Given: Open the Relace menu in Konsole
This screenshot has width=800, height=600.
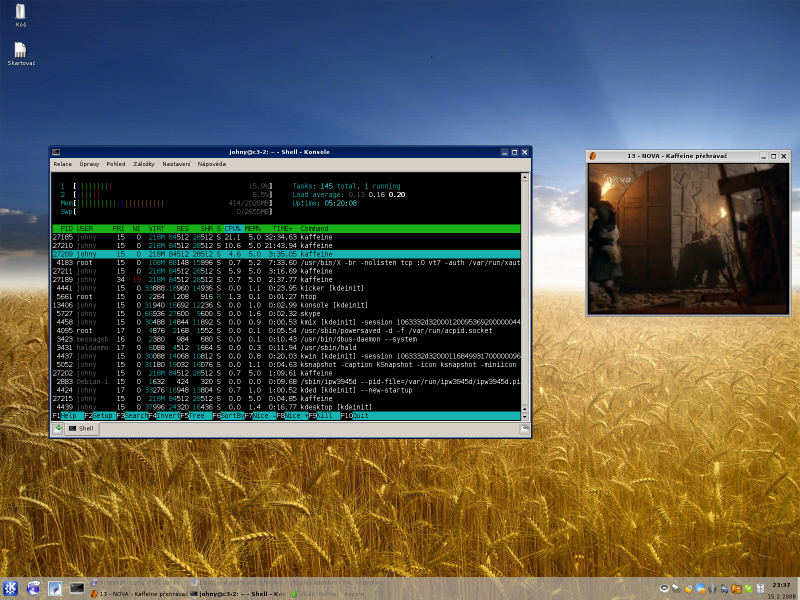Looking at the screenshot, I should tap(62, 163).
